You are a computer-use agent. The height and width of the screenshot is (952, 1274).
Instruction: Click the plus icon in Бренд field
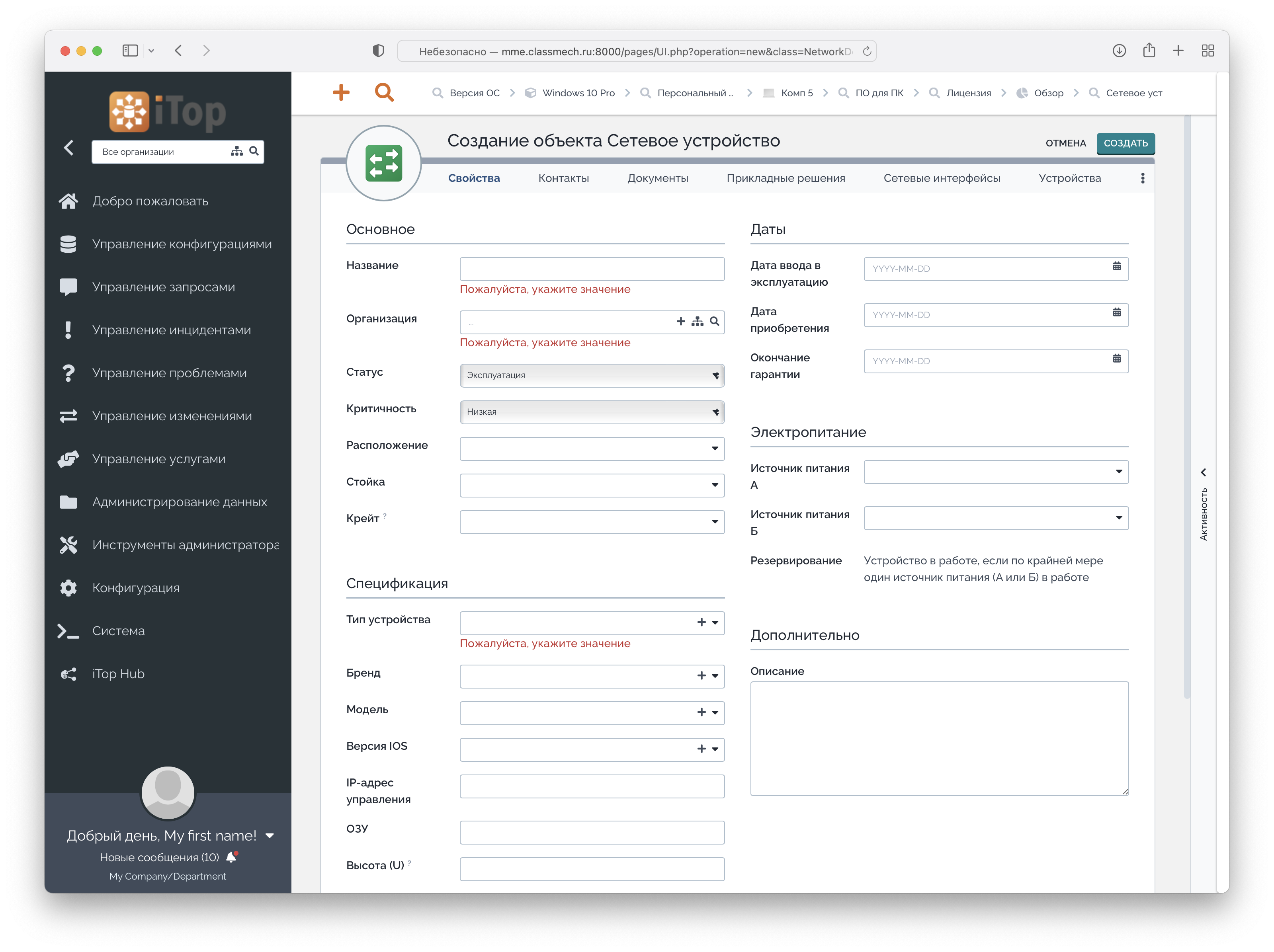point(701,675)
